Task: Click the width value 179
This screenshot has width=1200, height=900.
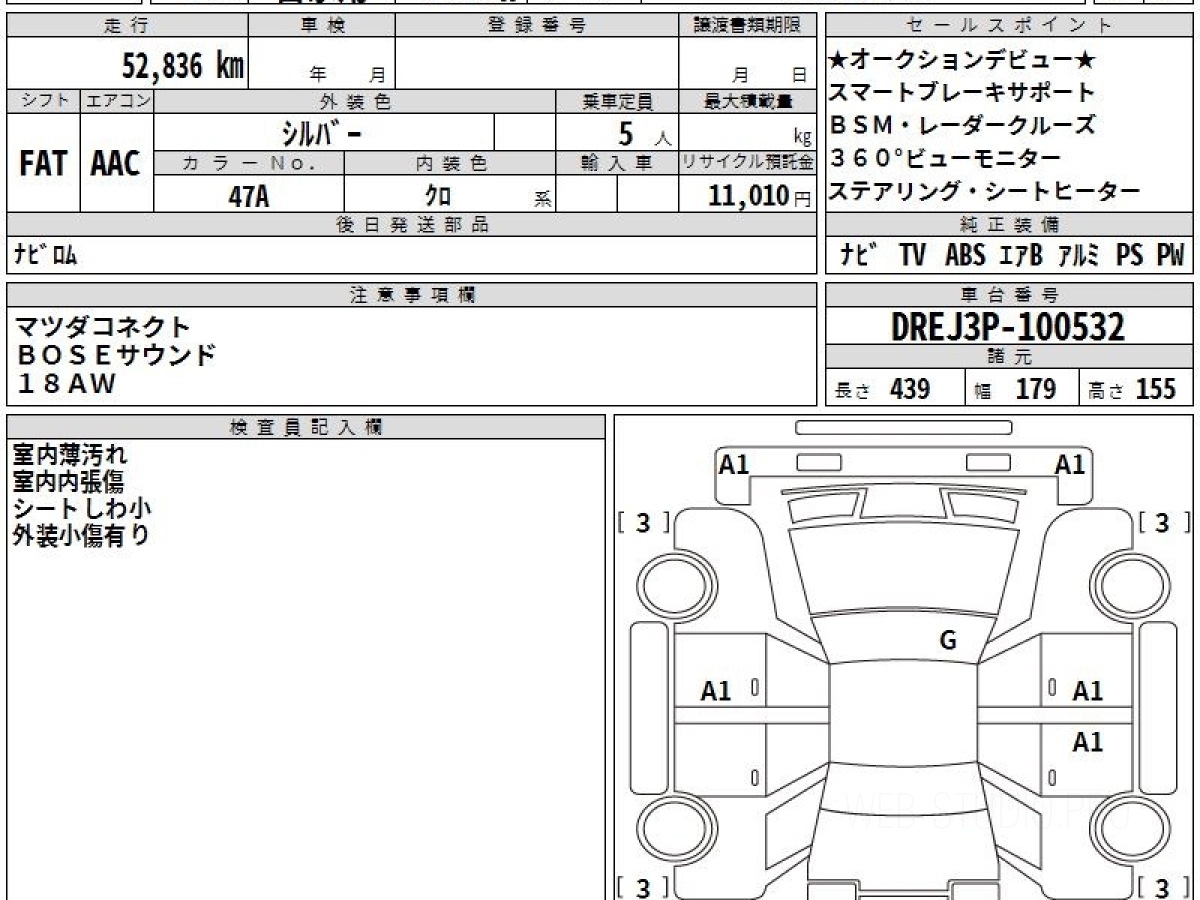Action: [1036, 389]
